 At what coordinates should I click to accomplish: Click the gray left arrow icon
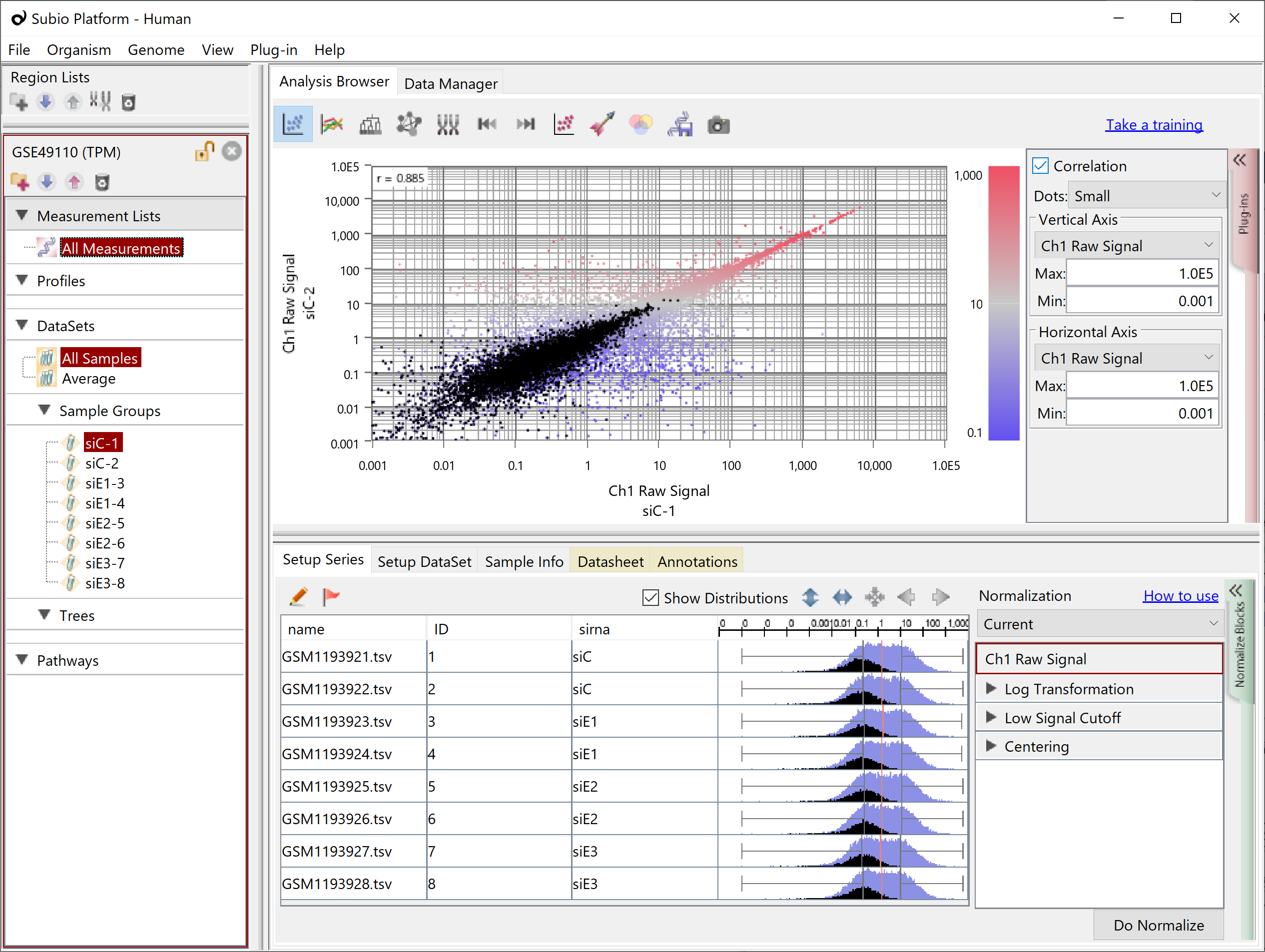[906, 597]
